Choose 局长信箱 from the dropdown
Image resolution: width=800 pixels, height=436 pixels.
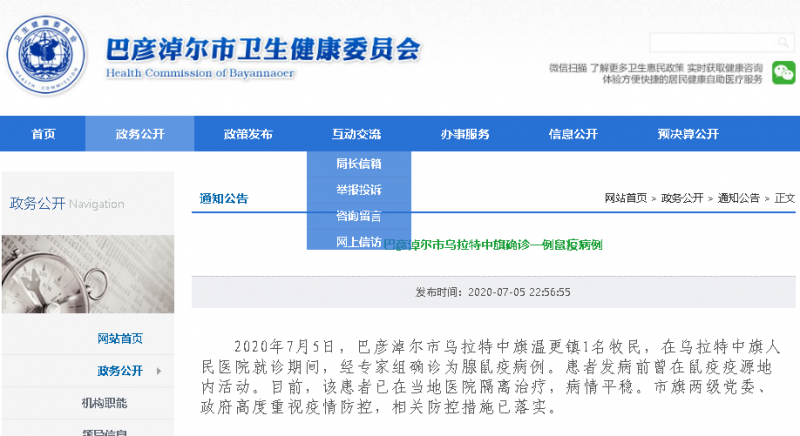[x=357, y=164]
